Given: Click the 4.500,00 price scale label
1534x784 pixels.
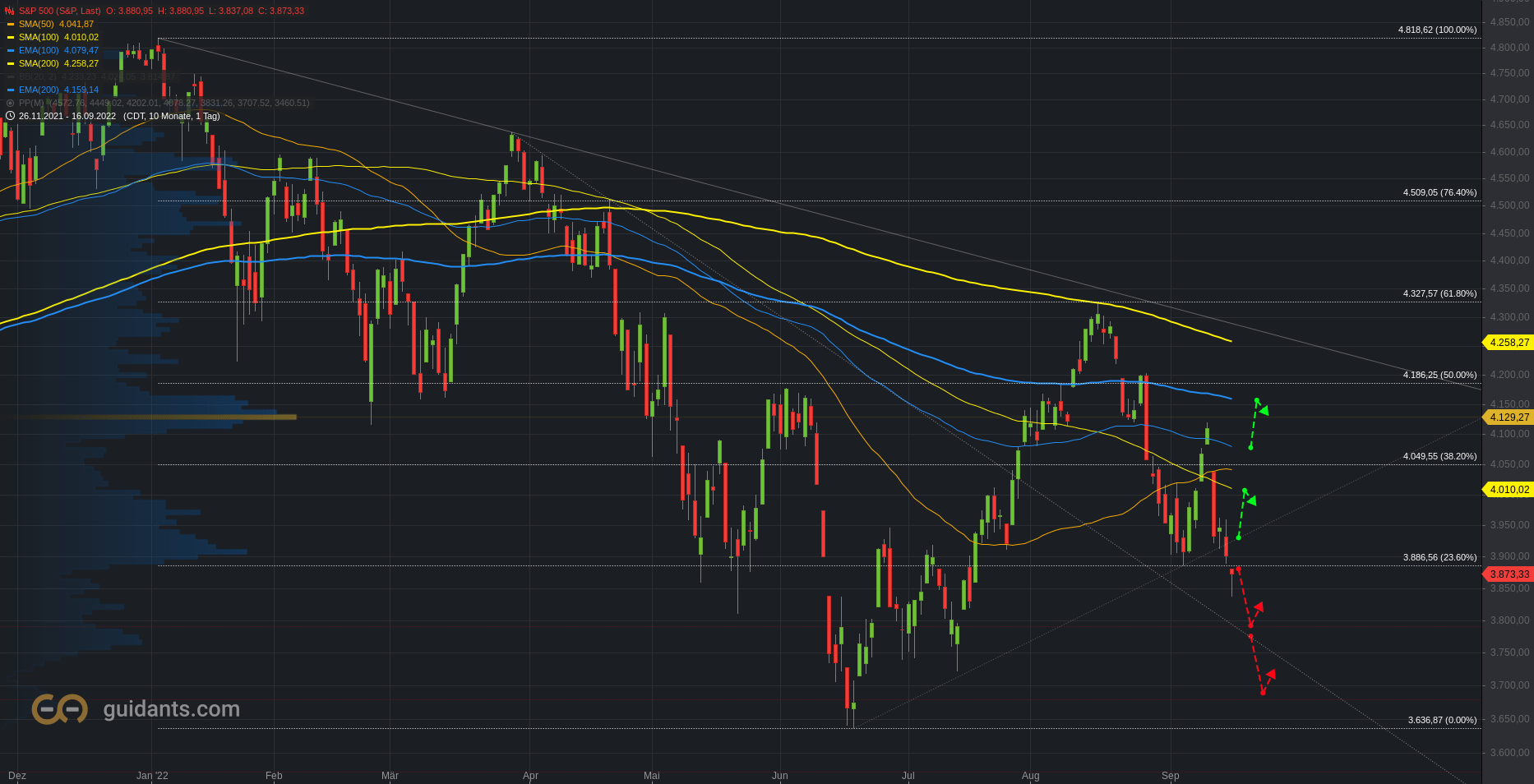Looking at the screenshot, I should 1509,205.
